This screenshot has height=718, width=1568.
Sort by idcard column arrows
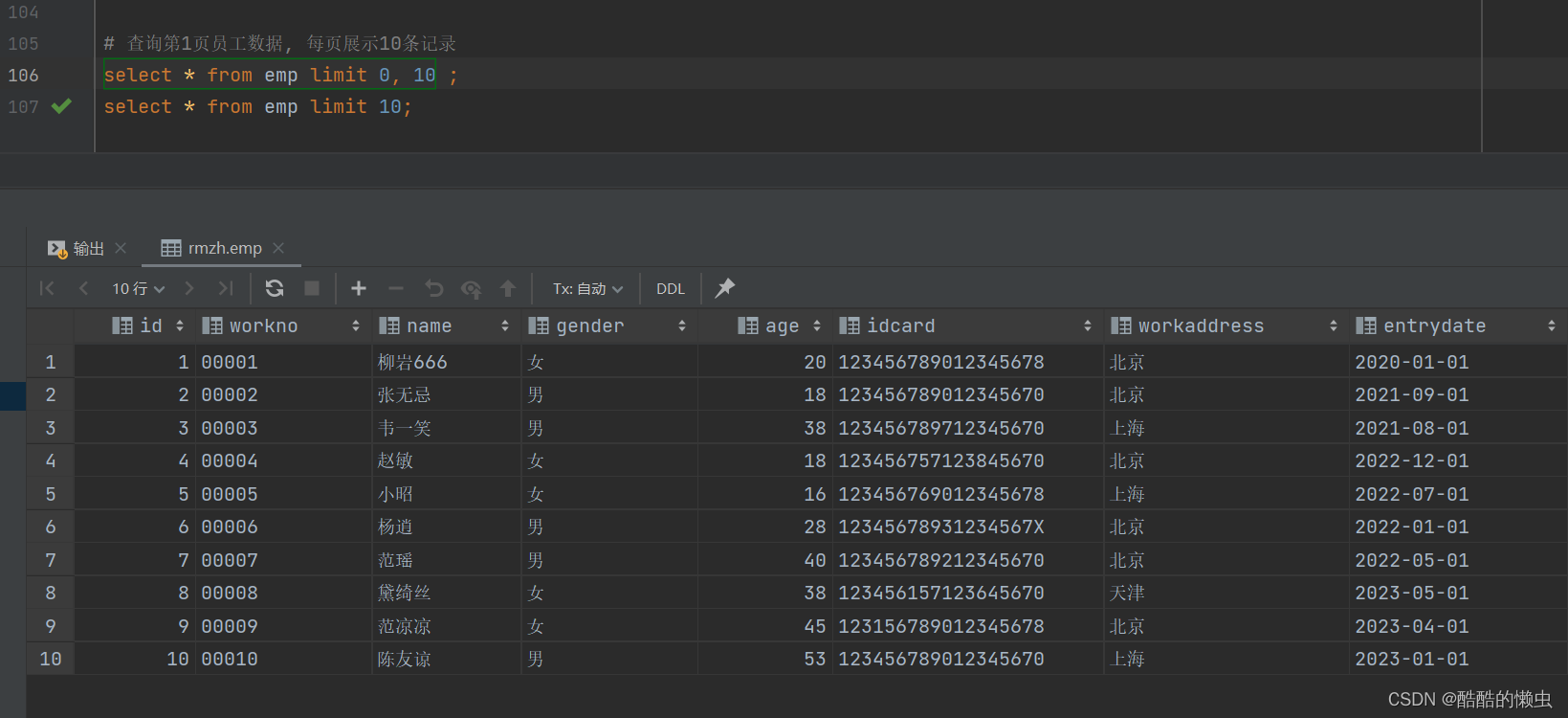pos(1088,325)
